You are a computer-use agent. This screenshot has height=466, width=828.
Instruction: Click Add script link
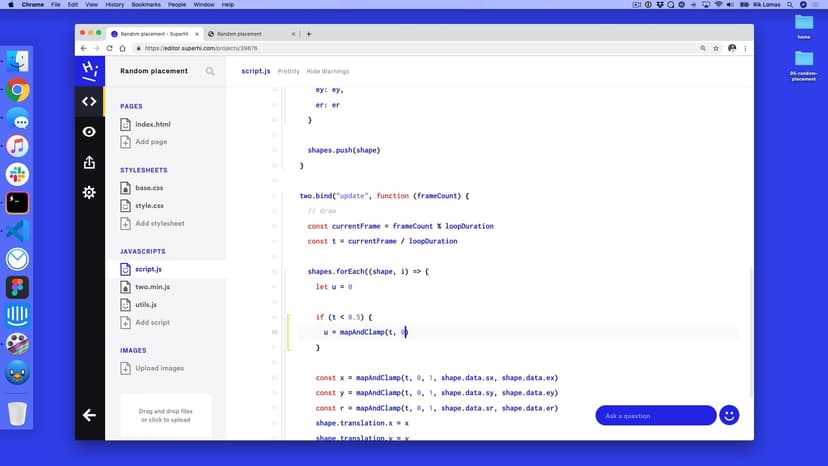(152, 323)
